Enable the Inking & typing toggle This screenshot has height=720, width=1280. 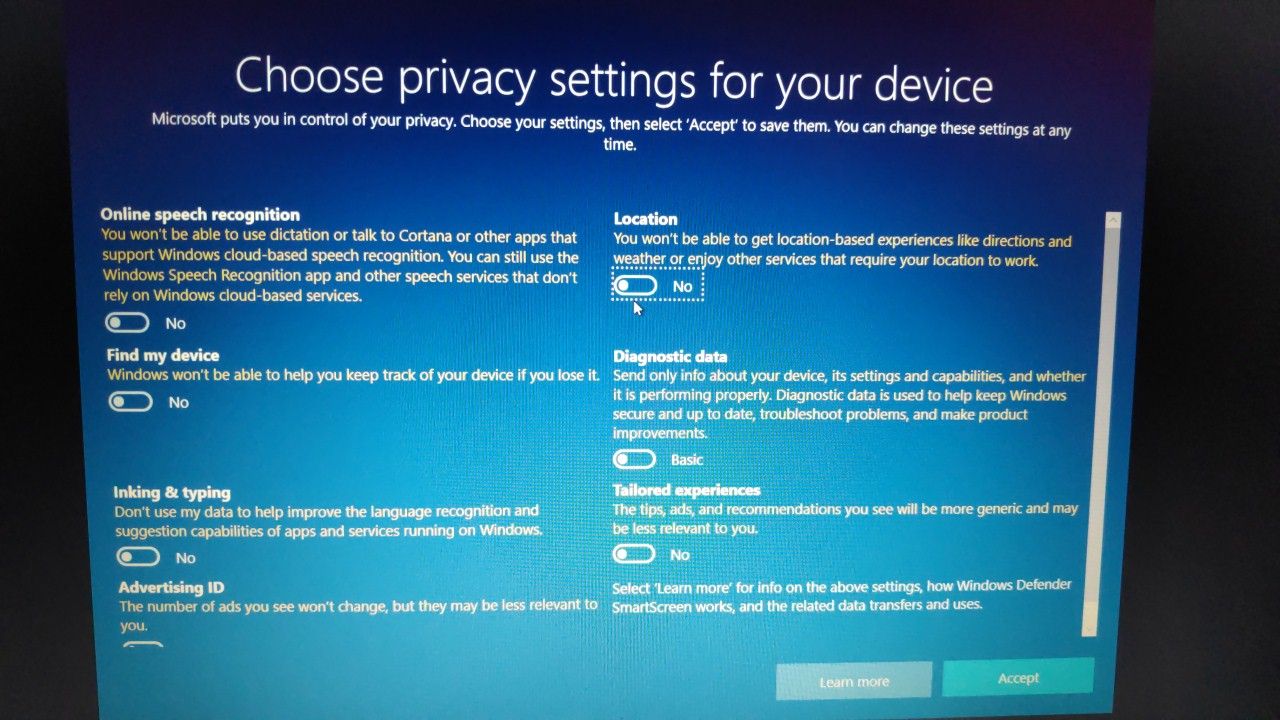point(138,557)
